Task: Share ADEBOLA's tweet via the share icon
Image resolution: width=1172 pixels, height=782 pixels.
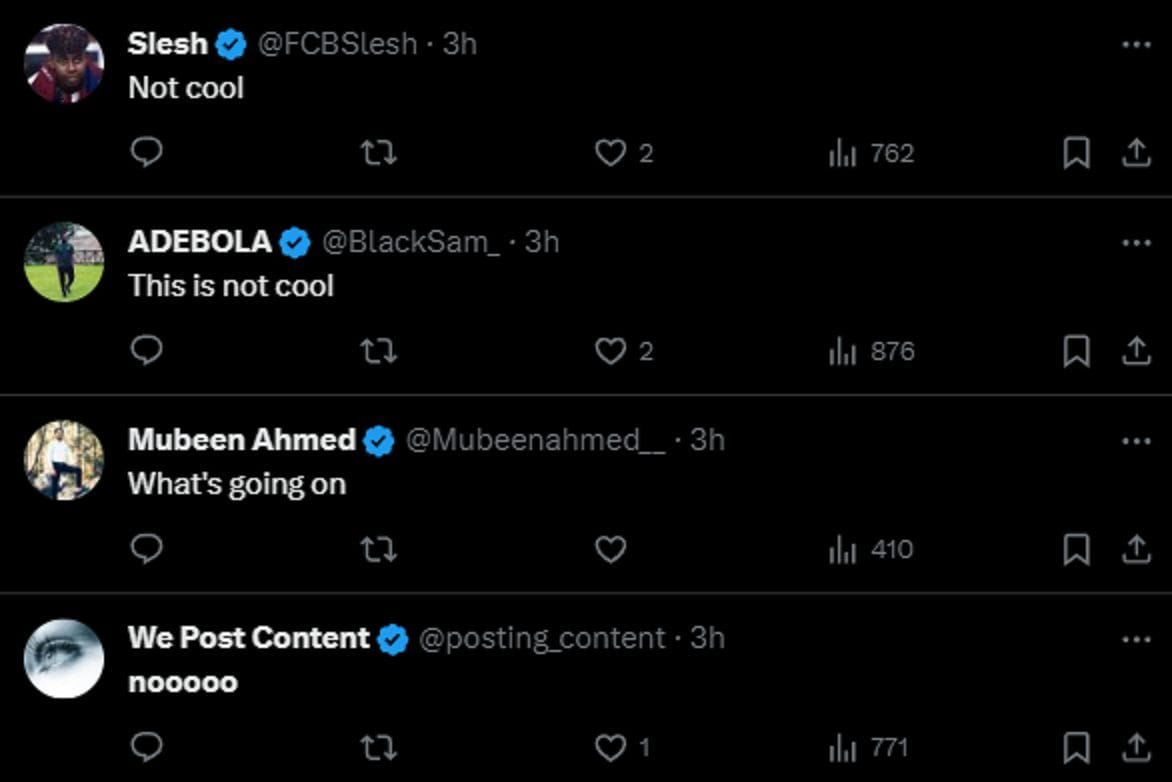Action: pyautogui.click(x=1138, y=351)
